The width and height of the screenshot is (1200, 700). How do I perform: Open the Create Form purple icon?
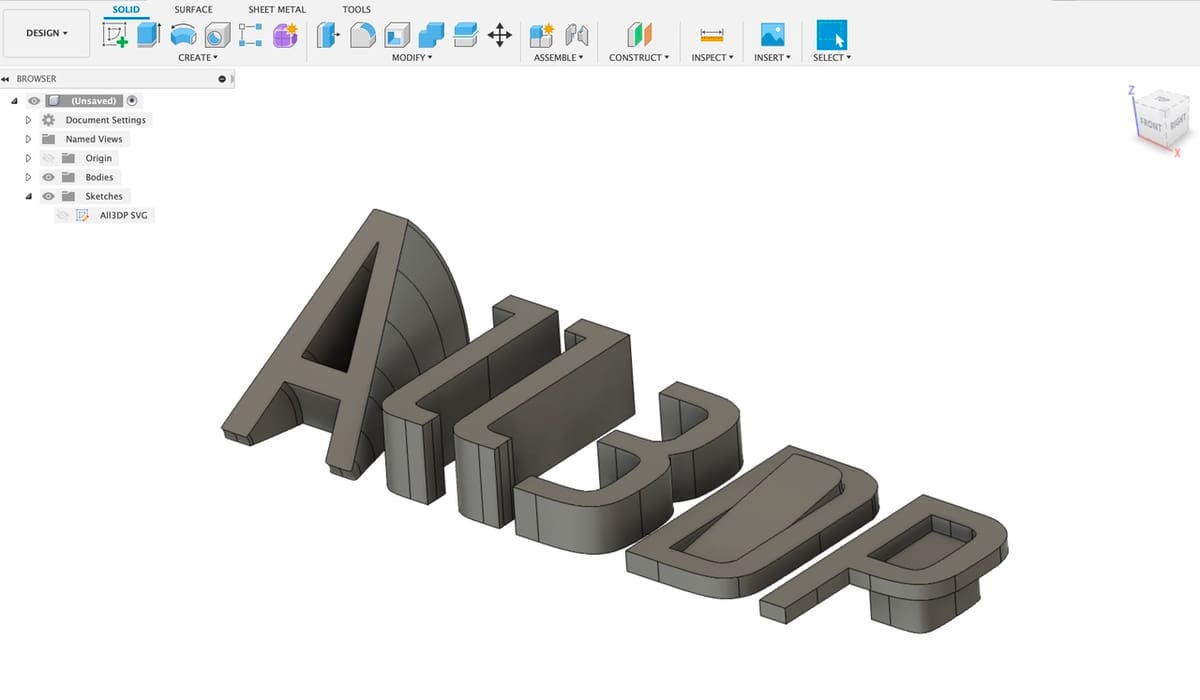coord(285,35)
